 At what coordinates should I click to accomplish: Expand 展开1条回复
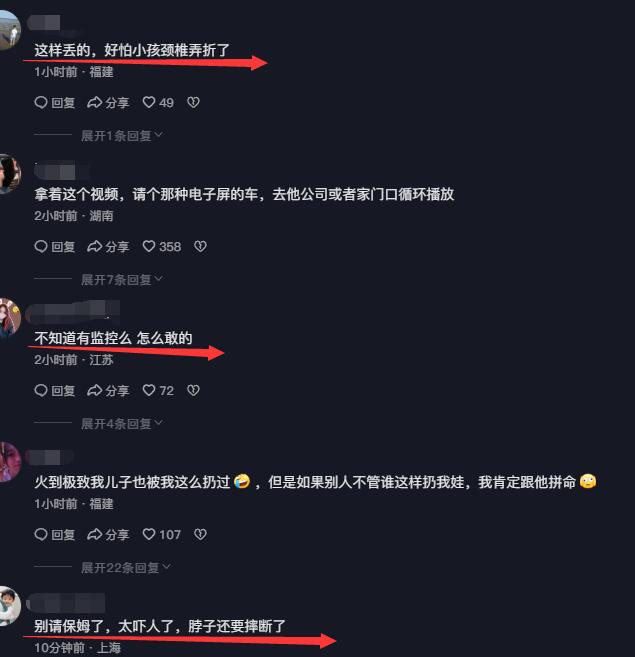point(122,135)
